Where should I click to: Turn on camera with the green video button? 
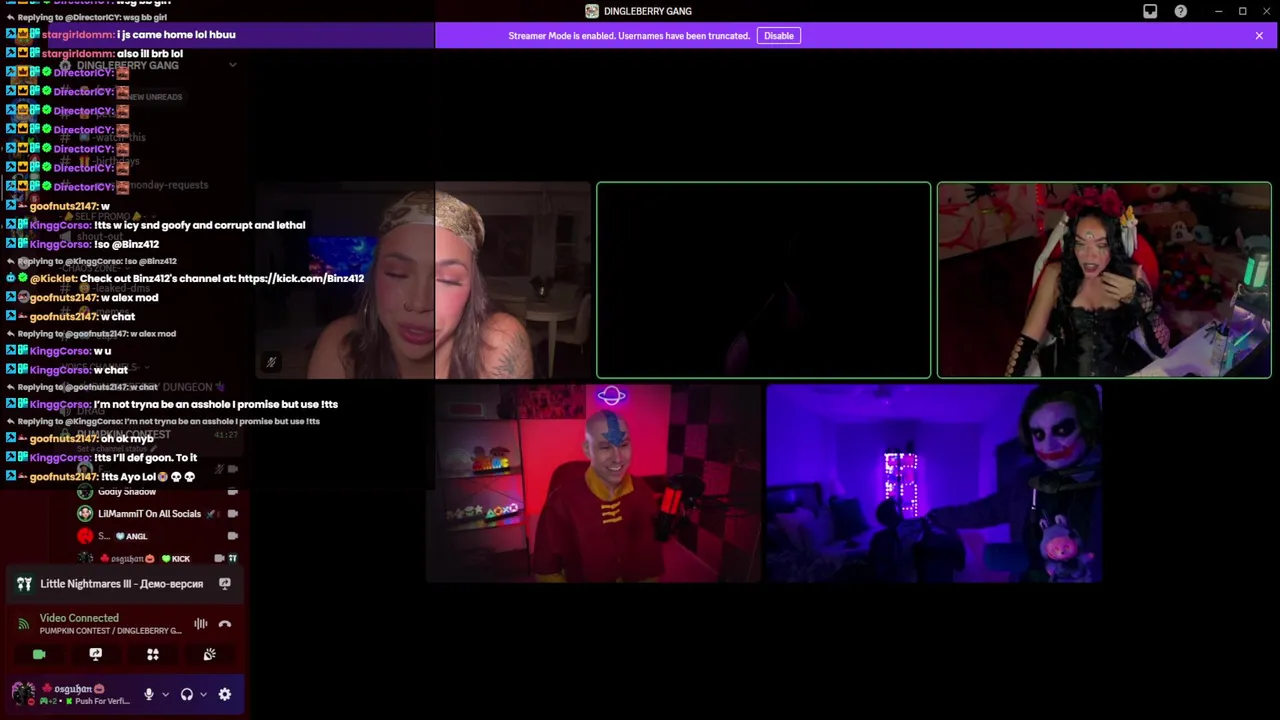tap(39, 654)
